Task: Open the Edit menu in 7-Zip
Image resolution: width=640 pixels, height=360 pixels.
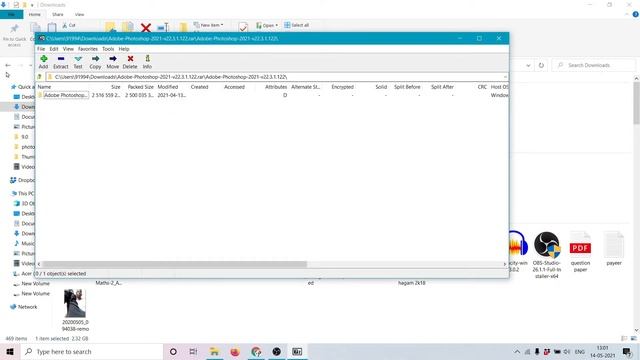Action: 54,49
